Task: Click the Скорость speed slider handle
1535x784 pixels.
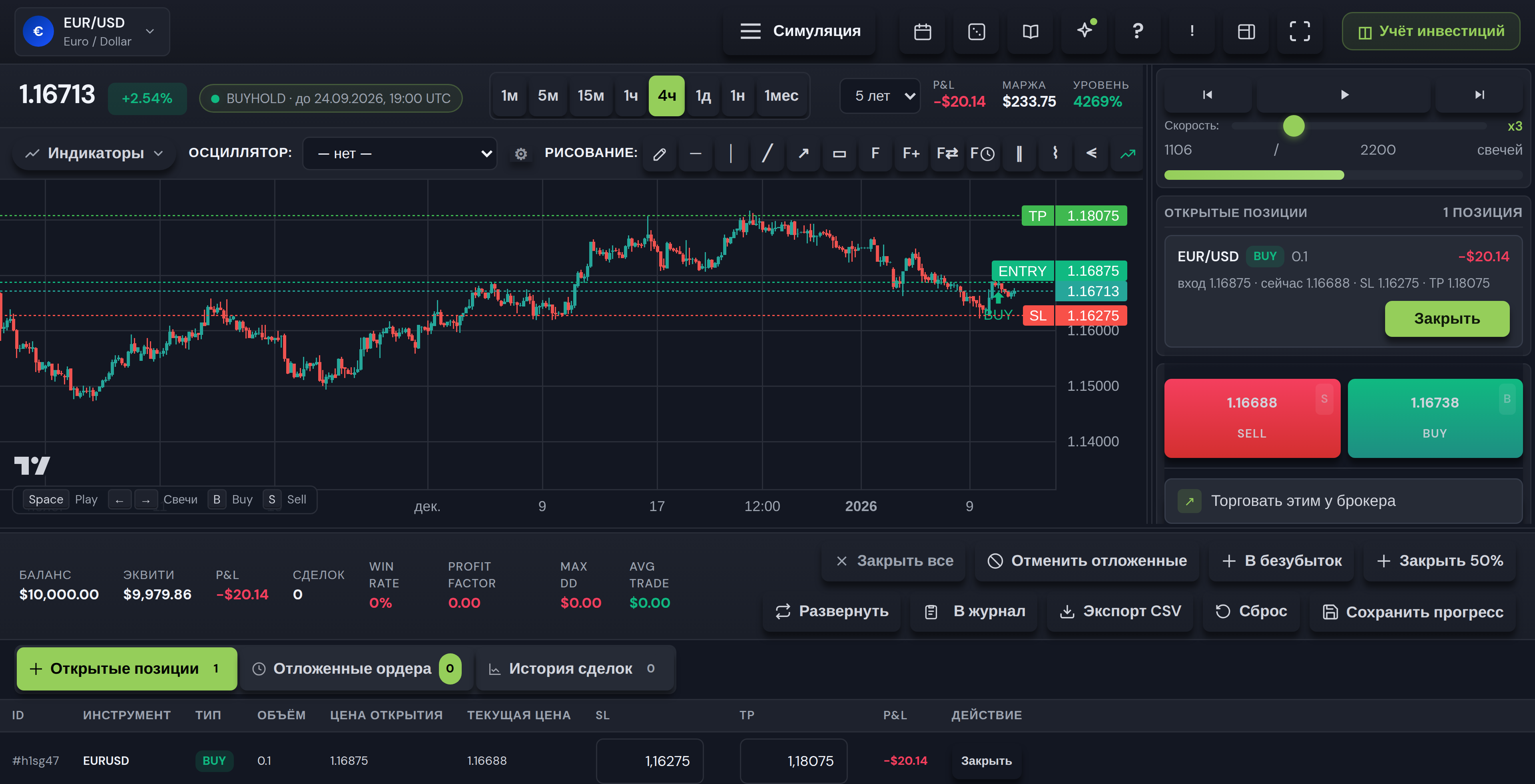Action: [1294, 126]
